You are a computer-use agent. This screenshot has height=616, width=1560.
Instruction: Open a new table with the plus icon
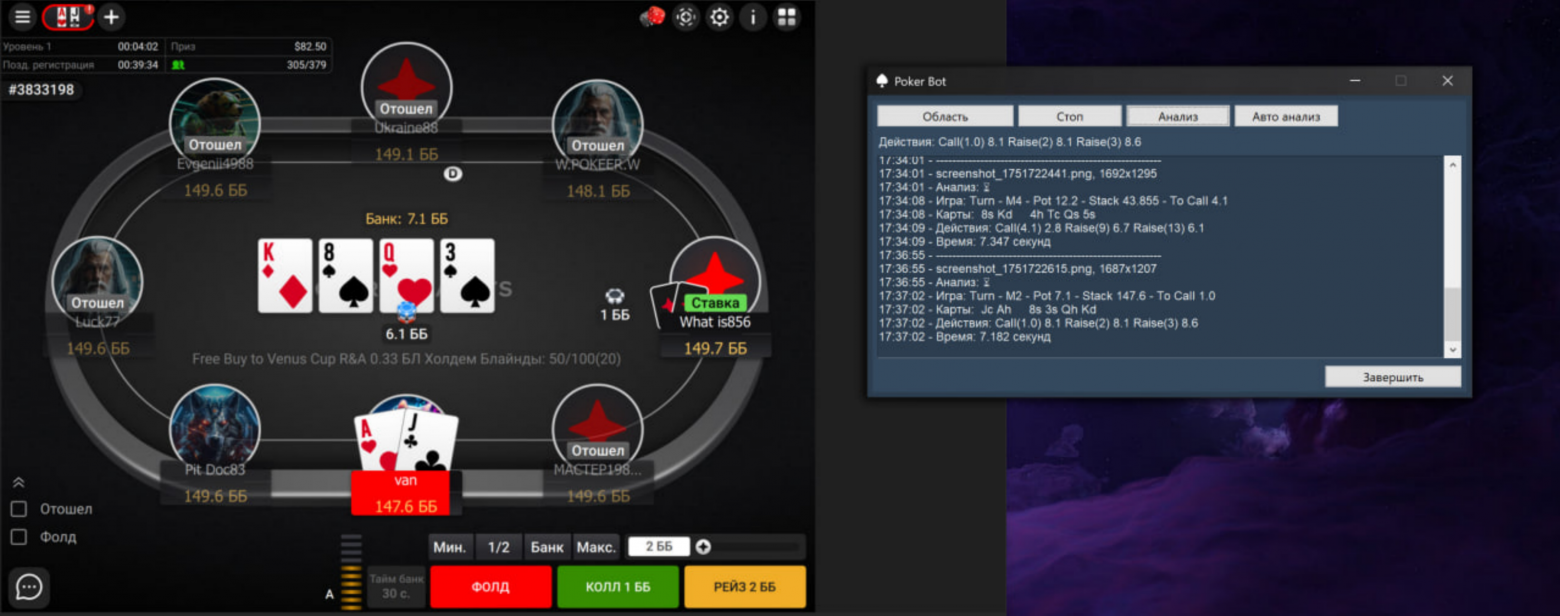click(110, 17)
